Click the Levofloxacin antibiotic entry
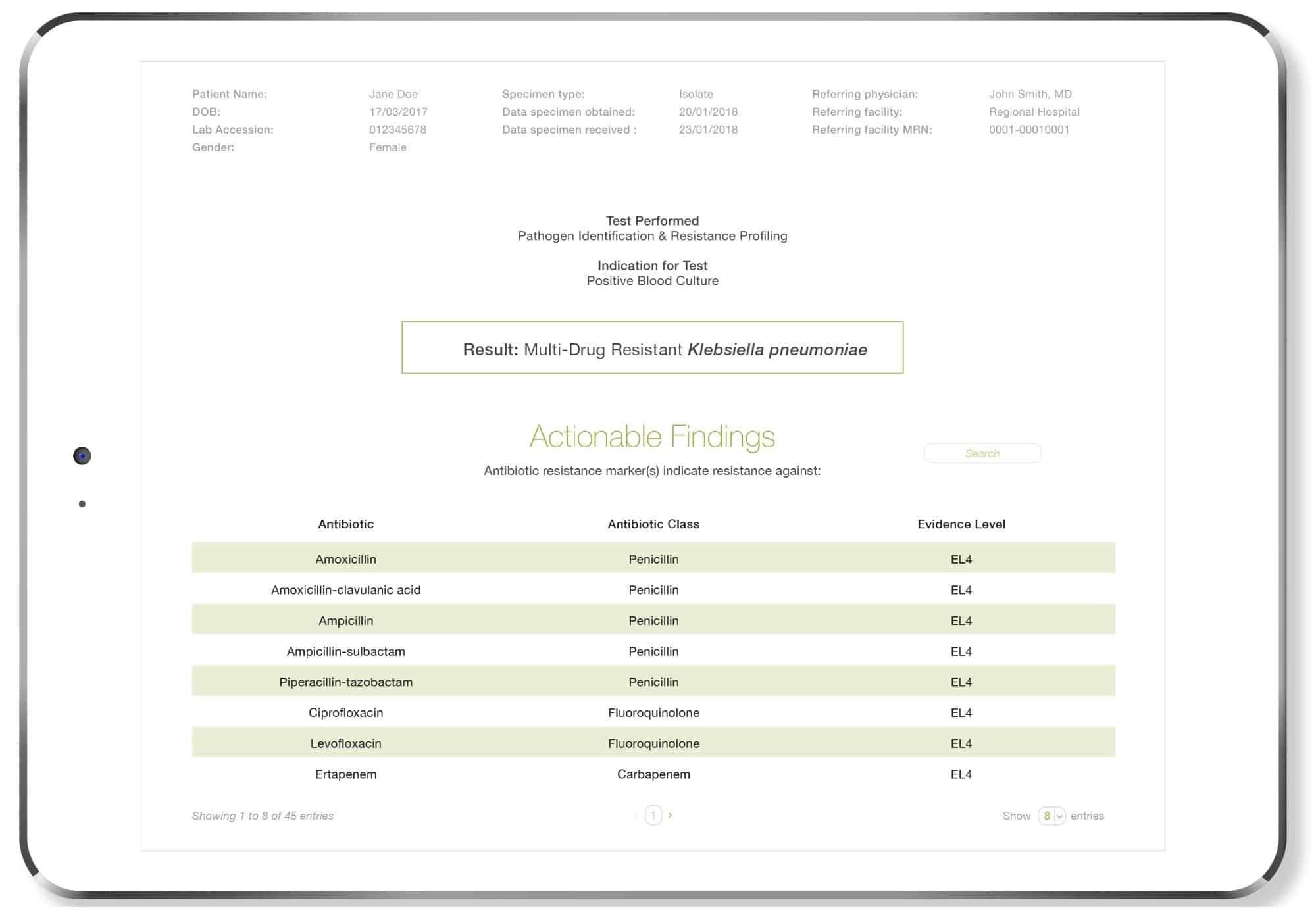The image size is (1316, 917). click(x=345, y=743)
